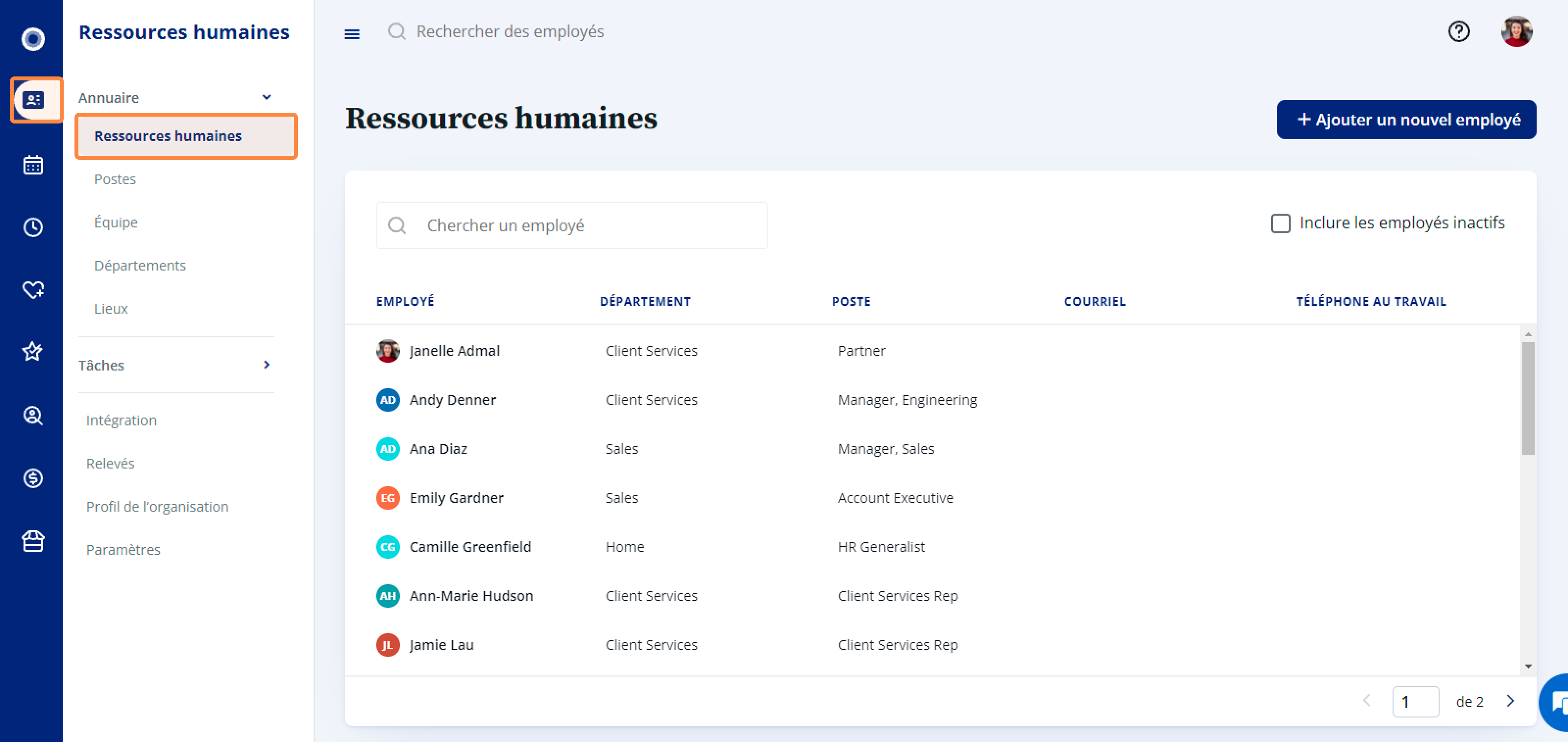This screenshot has height=742, width=1568.
Task: Click the Manager, Engineering cell
Action: 907,400
